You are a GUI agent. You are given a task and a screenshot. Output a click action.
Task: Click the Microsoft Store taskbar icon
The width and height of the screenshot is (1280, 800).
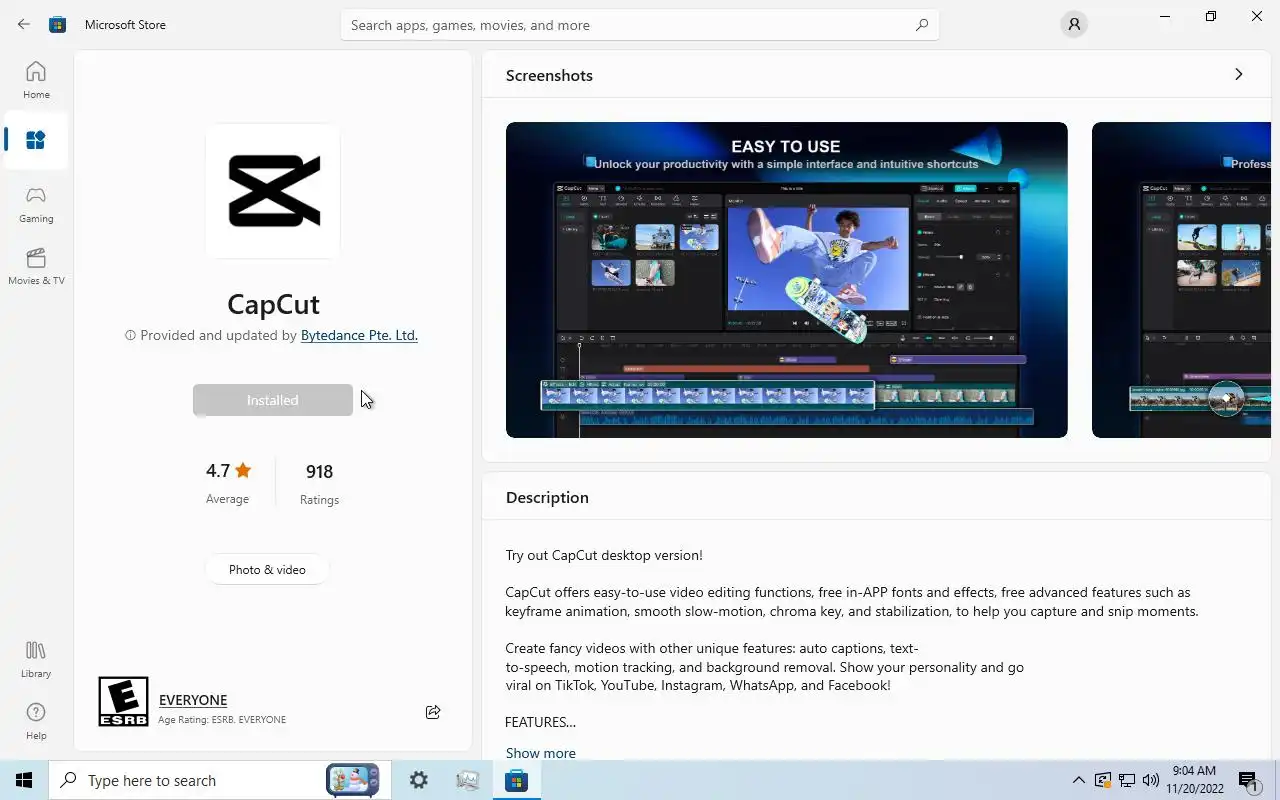516,780
